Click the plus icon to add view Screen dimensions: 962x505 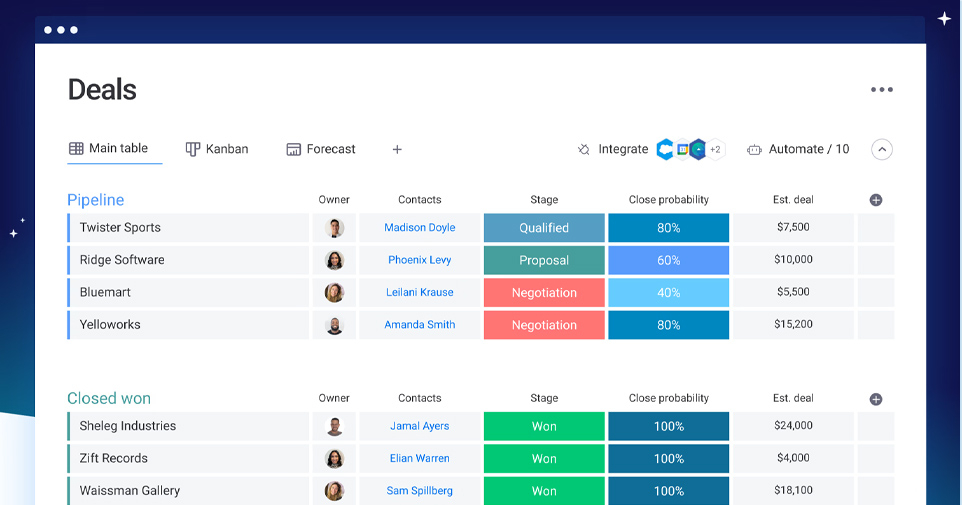tap(397, 150)
